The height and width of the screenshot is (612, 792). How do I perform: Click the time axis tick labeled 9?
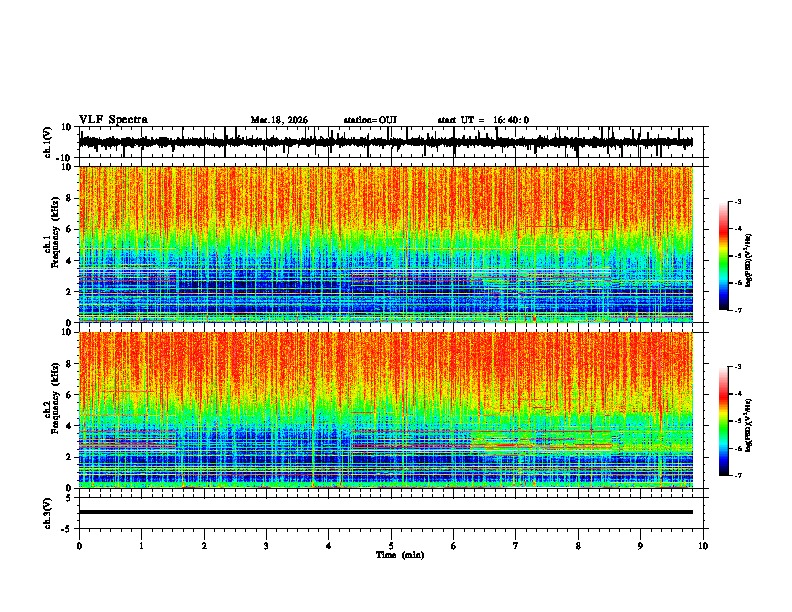pos(640,546)
